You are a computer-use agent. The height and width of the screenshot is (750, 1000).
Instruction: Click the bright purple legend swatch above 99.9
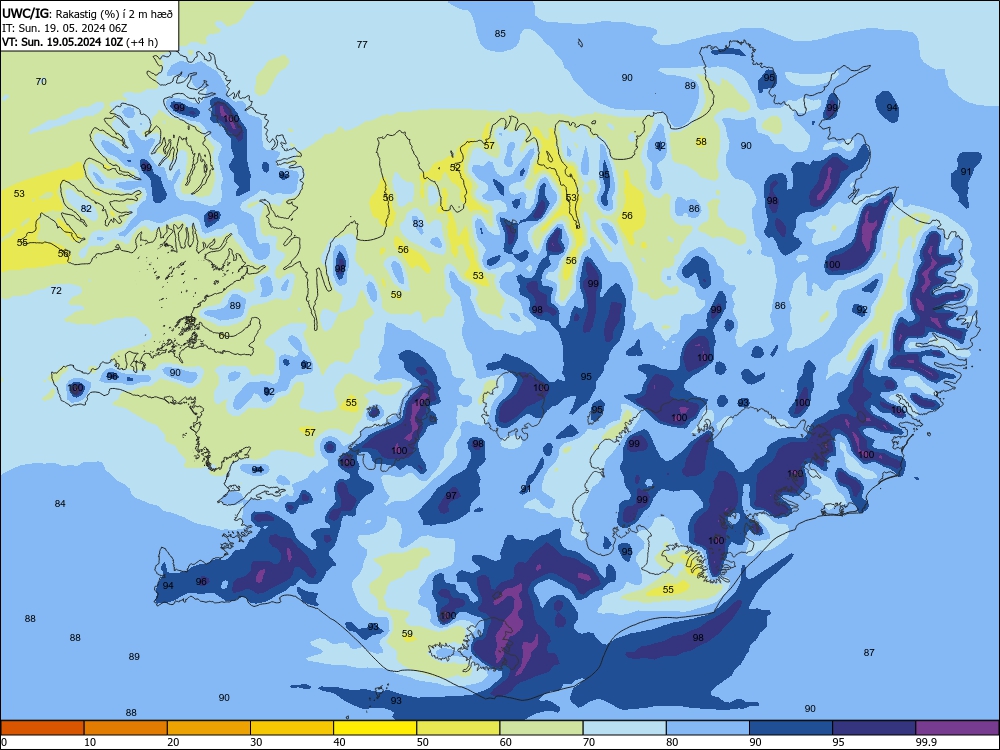957,728
